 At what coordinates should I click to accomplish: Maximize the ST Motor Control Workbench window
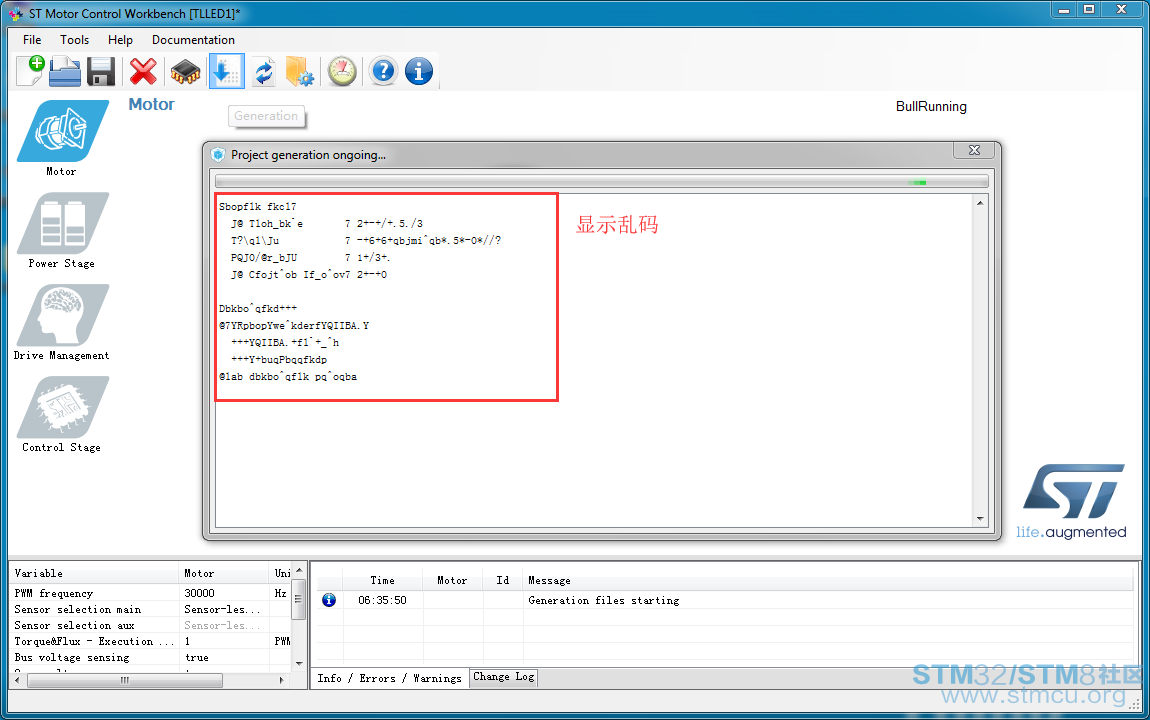click(1089, 10)
